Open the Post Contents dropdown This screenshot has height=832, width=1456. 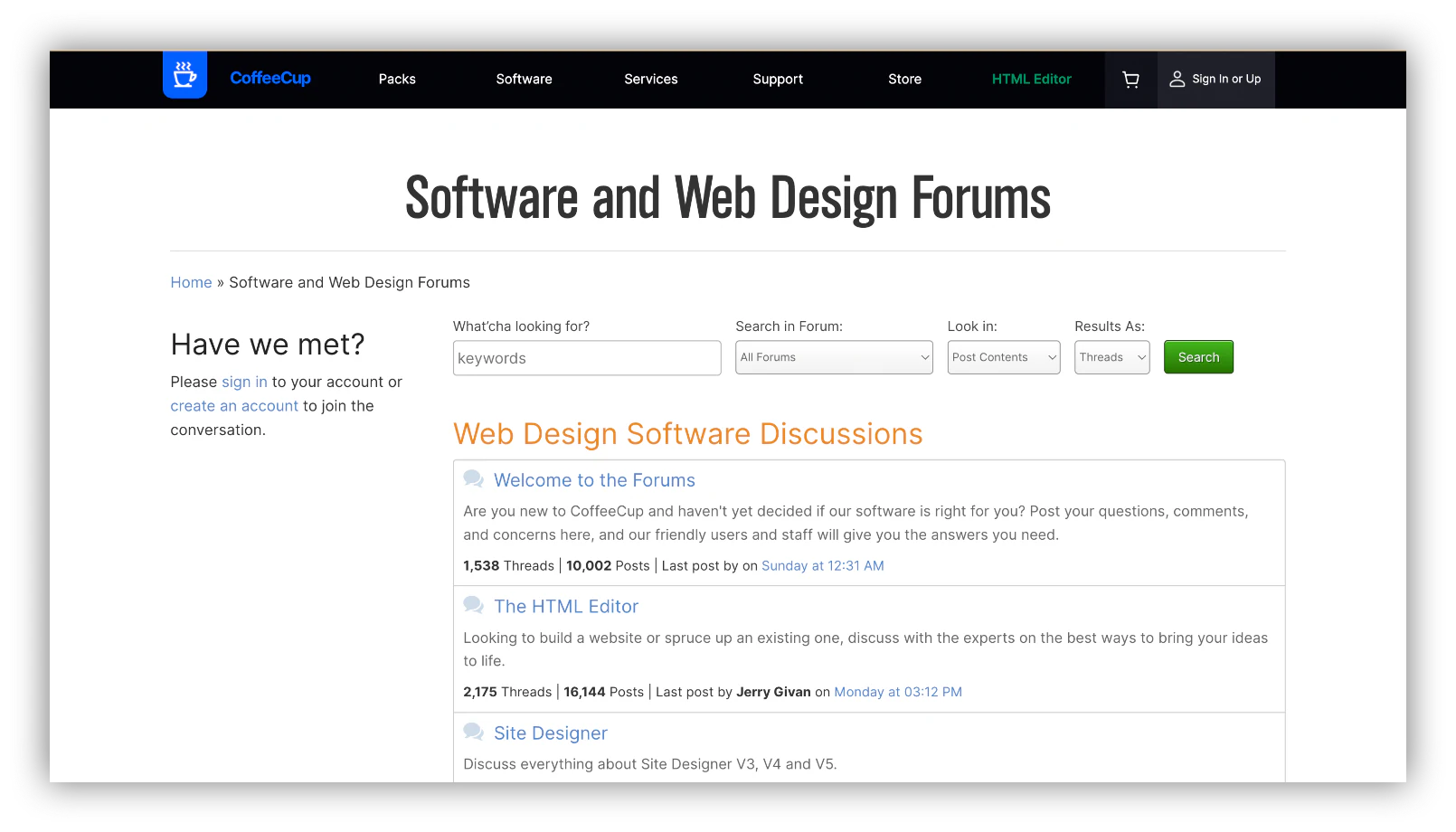tap(1004, 357)
